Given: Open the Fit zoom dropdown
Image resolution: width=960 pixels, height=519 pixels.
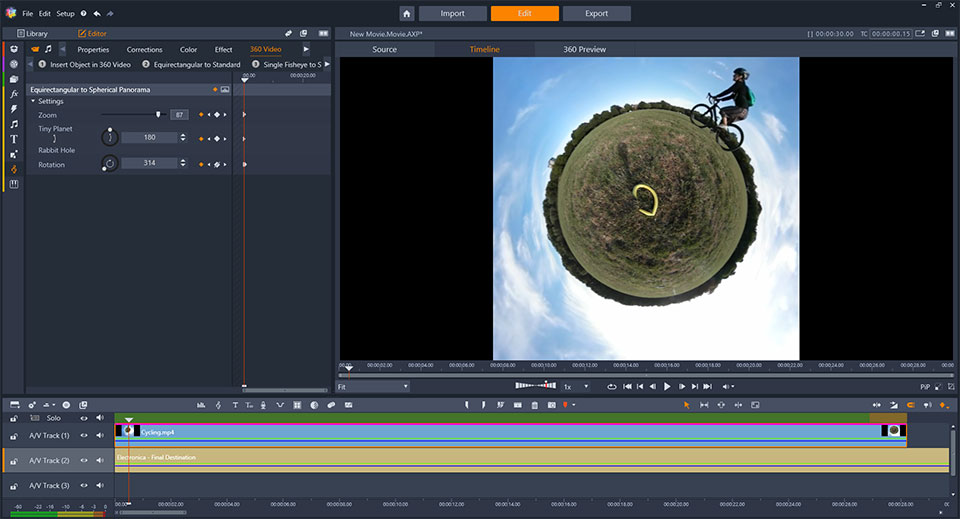Looking at the screenshot, I should point(372,387).
